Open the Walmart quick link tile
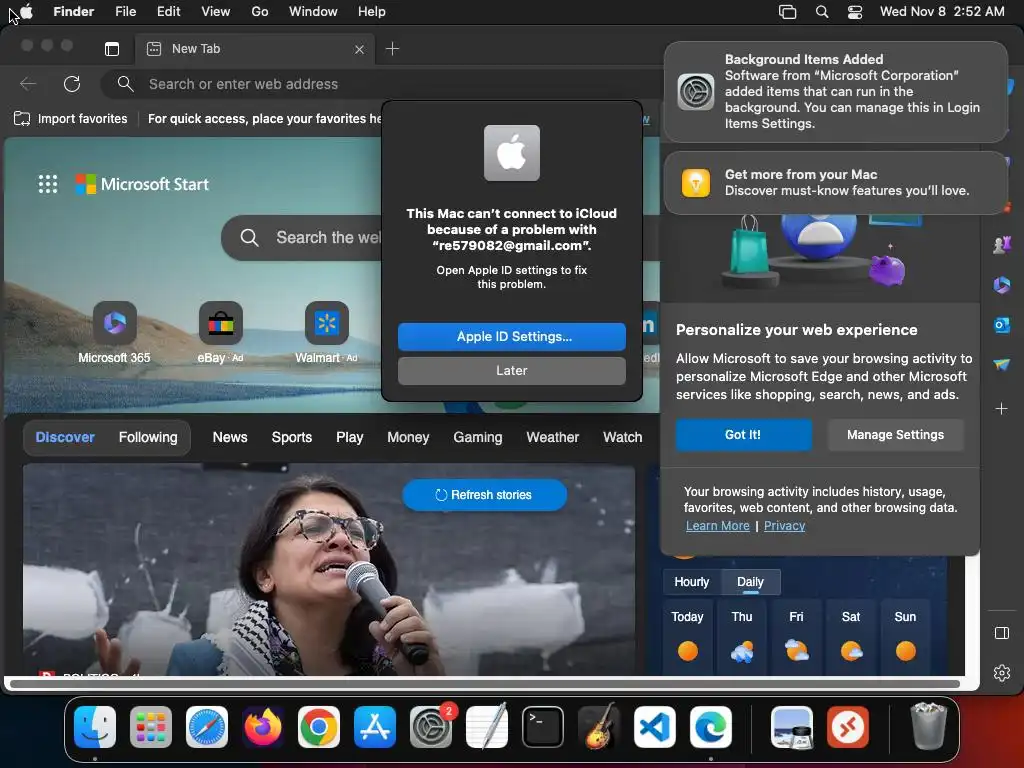Screen dimensions: 1024x768 (327, 332)
